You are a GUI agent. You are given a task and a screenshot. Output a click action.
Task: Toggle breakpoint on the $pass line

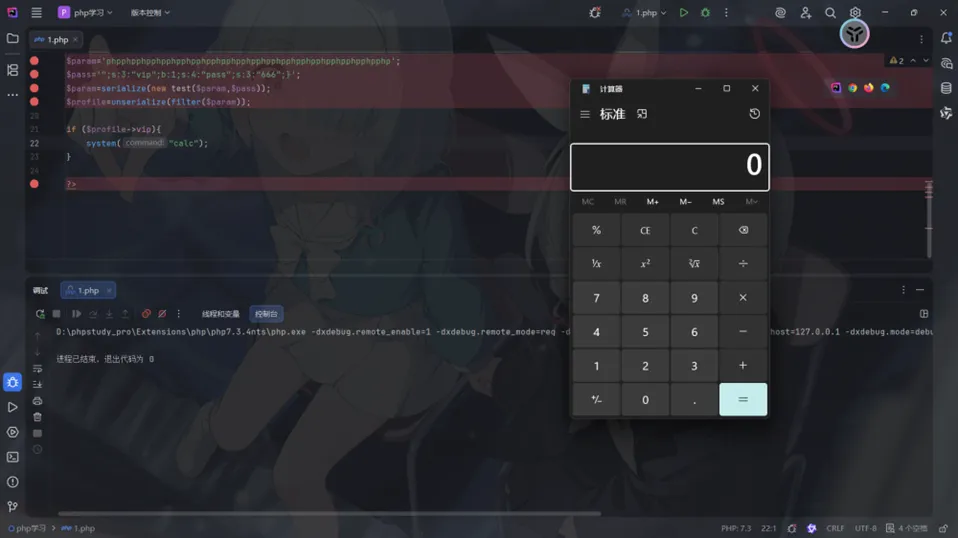click(34, 74)
